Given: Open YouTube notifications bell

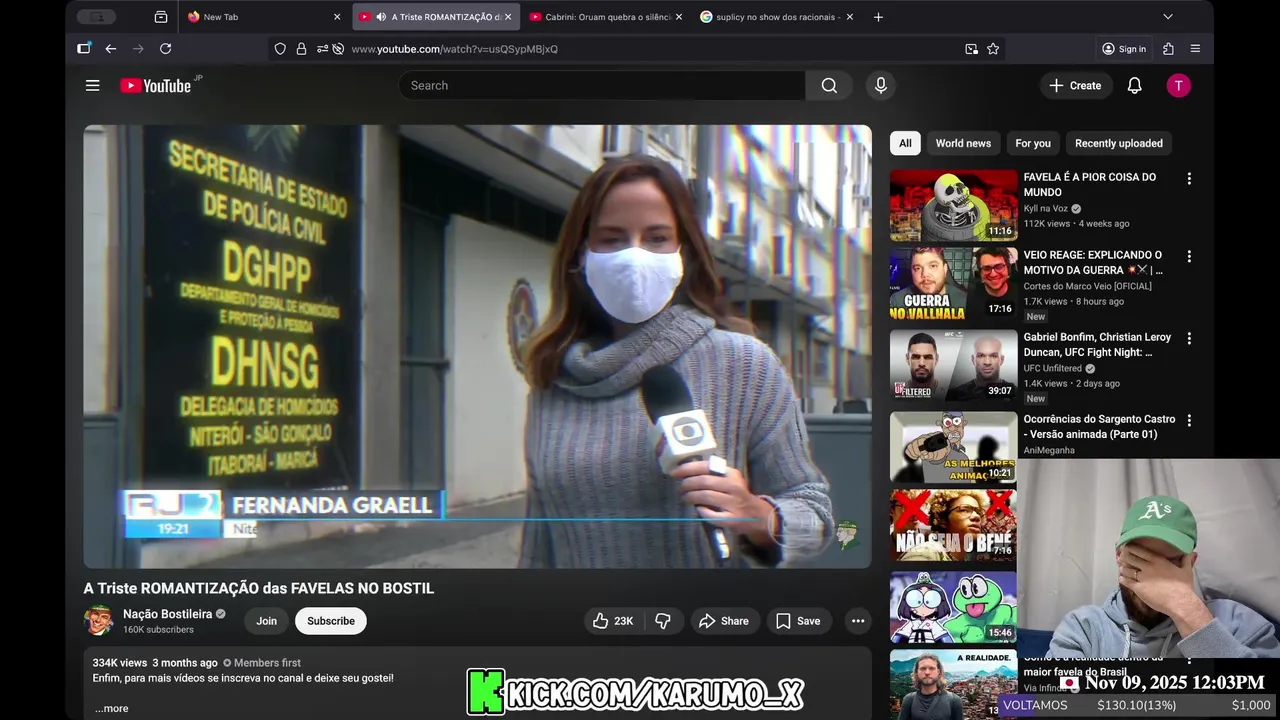Looking at the screenshot, I should pos(1135,86).
